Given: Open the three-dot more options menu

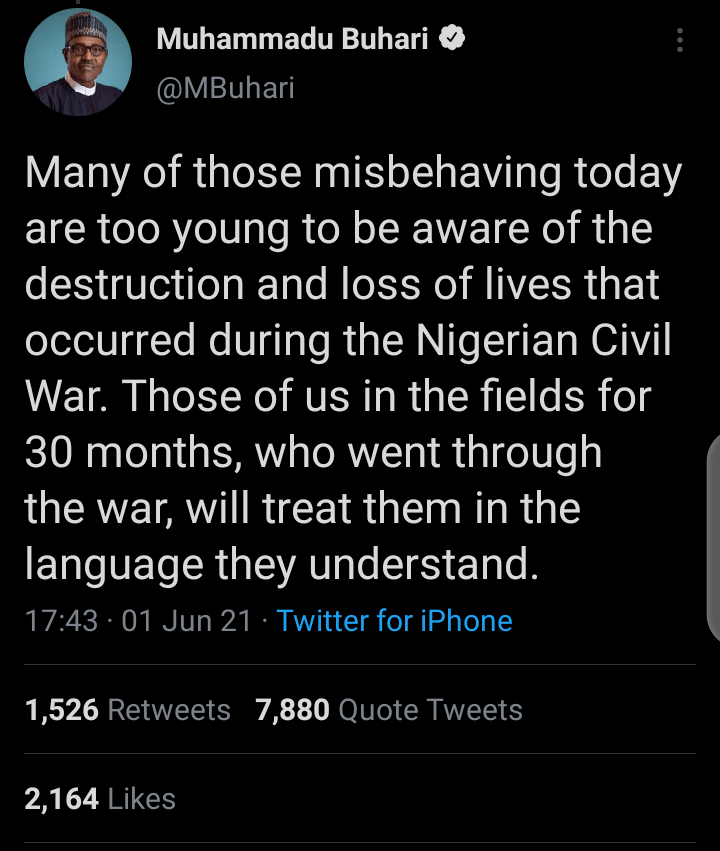Looking at the screenshot, I should click(x=680, y=41).
